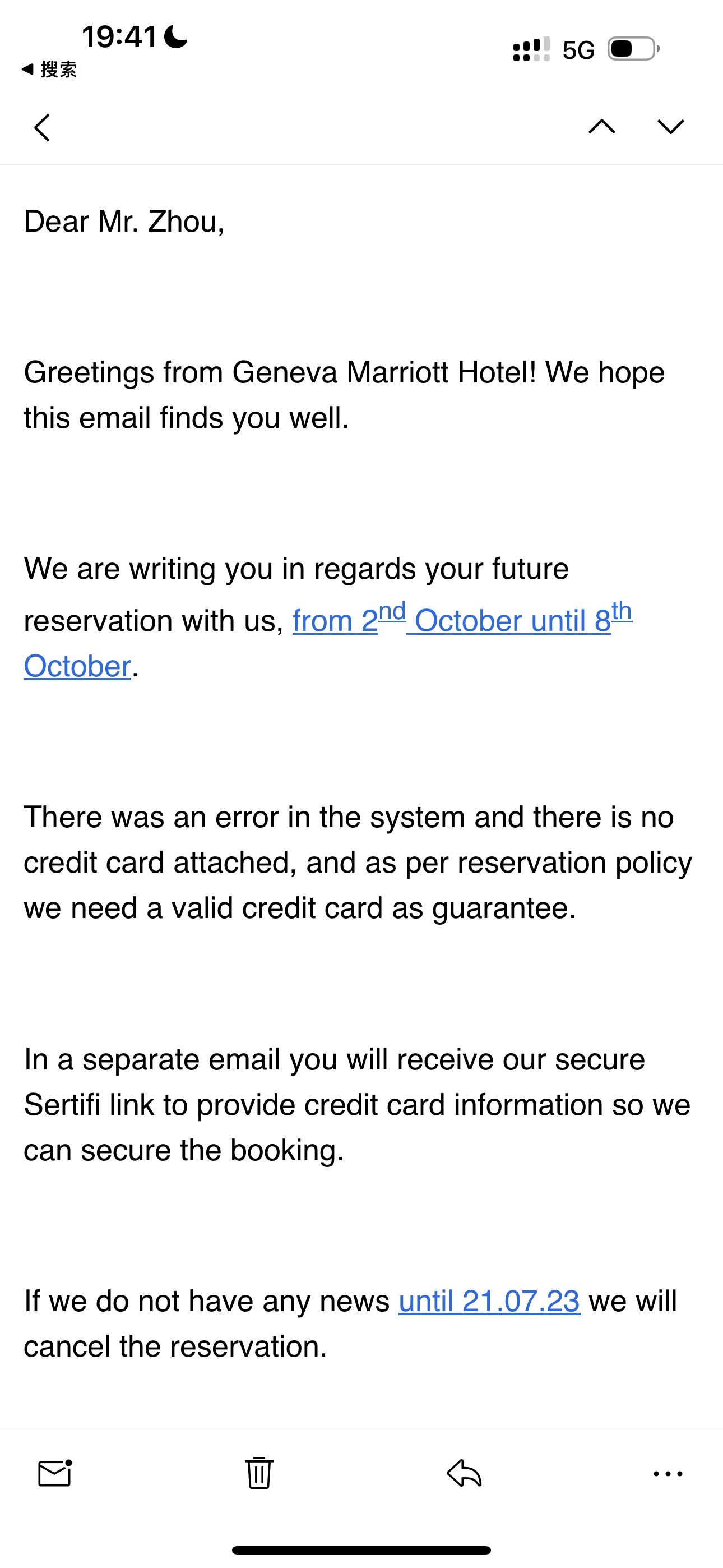Tap the 'Dear Mr. Zhou,' greeting text

124,222
